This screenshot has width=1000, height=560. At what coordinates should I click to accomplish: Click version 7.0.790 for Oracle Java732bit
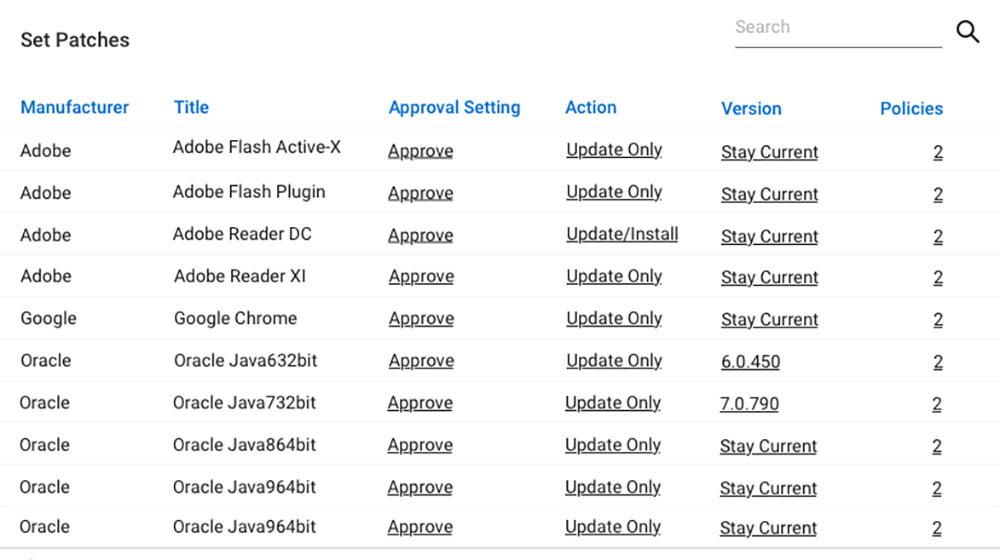point(749,404)
